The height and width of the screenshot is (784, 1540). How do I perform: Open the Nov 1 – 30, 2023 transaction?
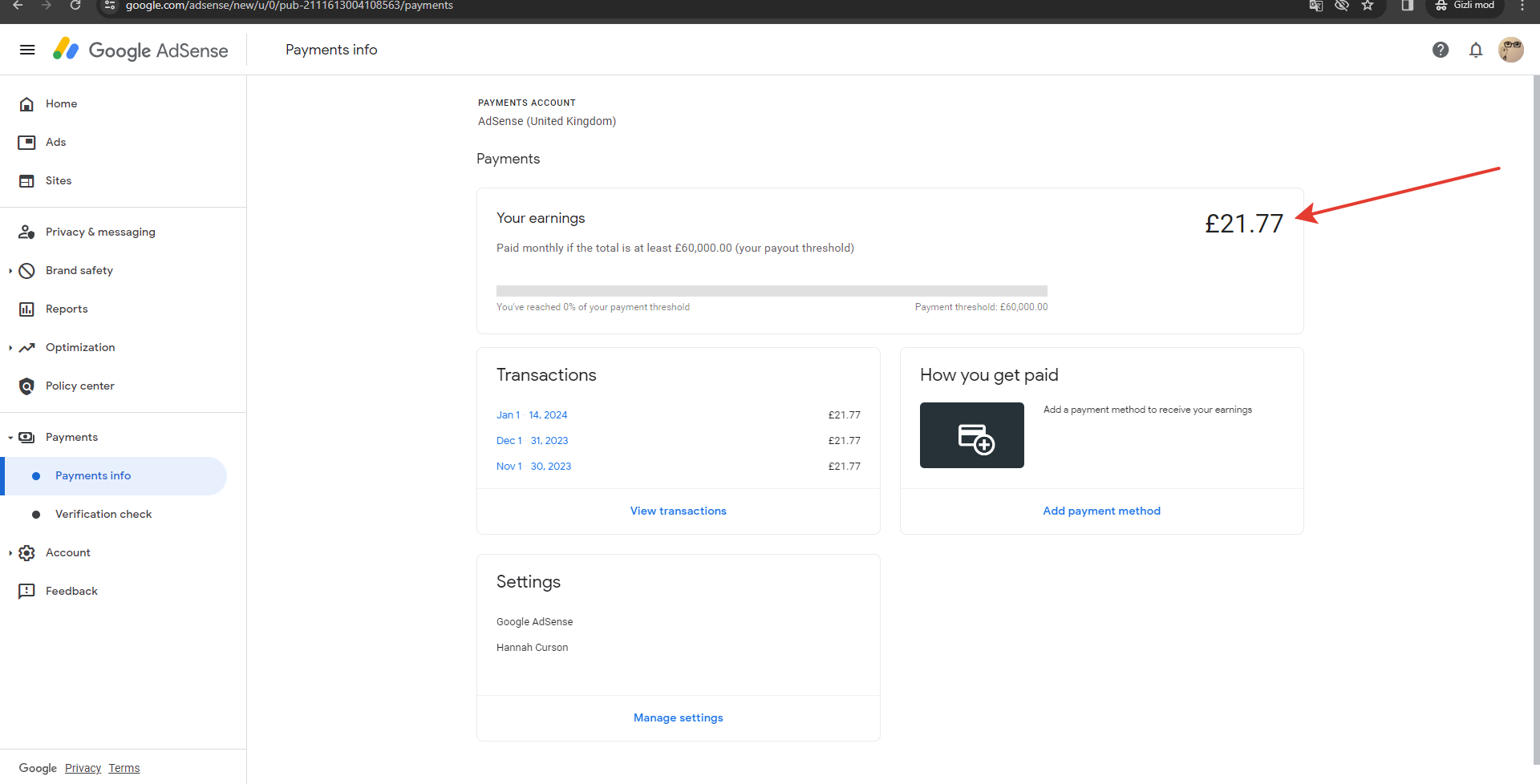click(534, 467)
